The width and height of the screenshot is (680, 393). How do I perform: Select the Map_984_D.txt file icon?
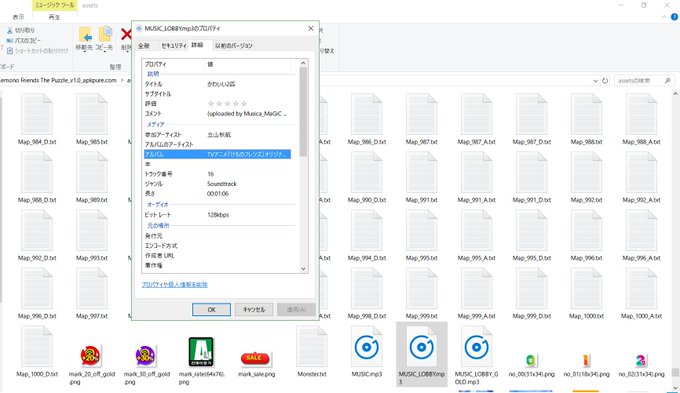pos(37,115)
